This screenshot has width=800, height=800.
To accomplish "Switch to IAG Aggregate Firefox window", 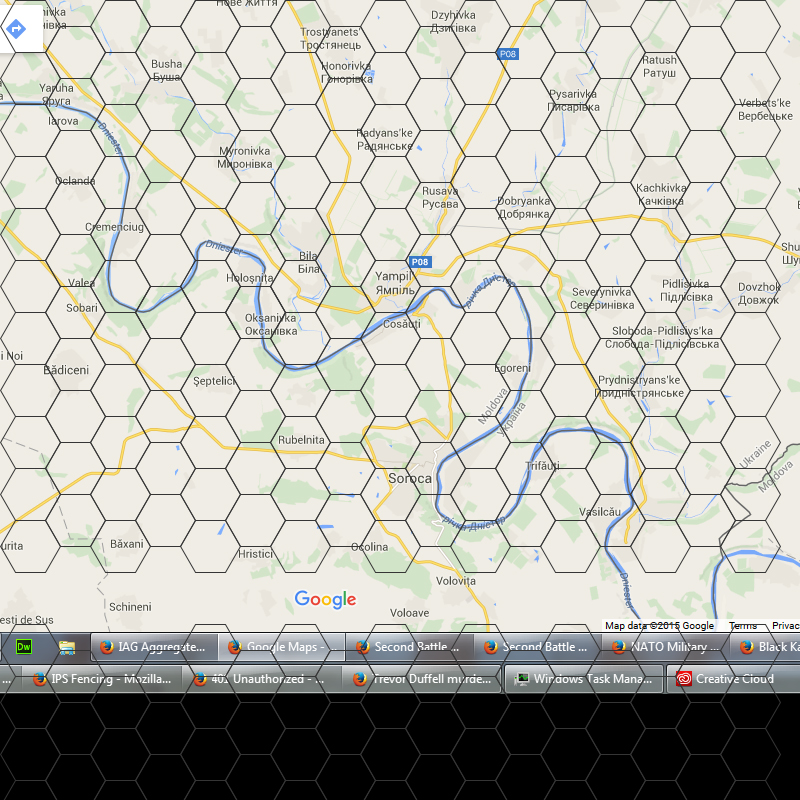I will 154,647.
